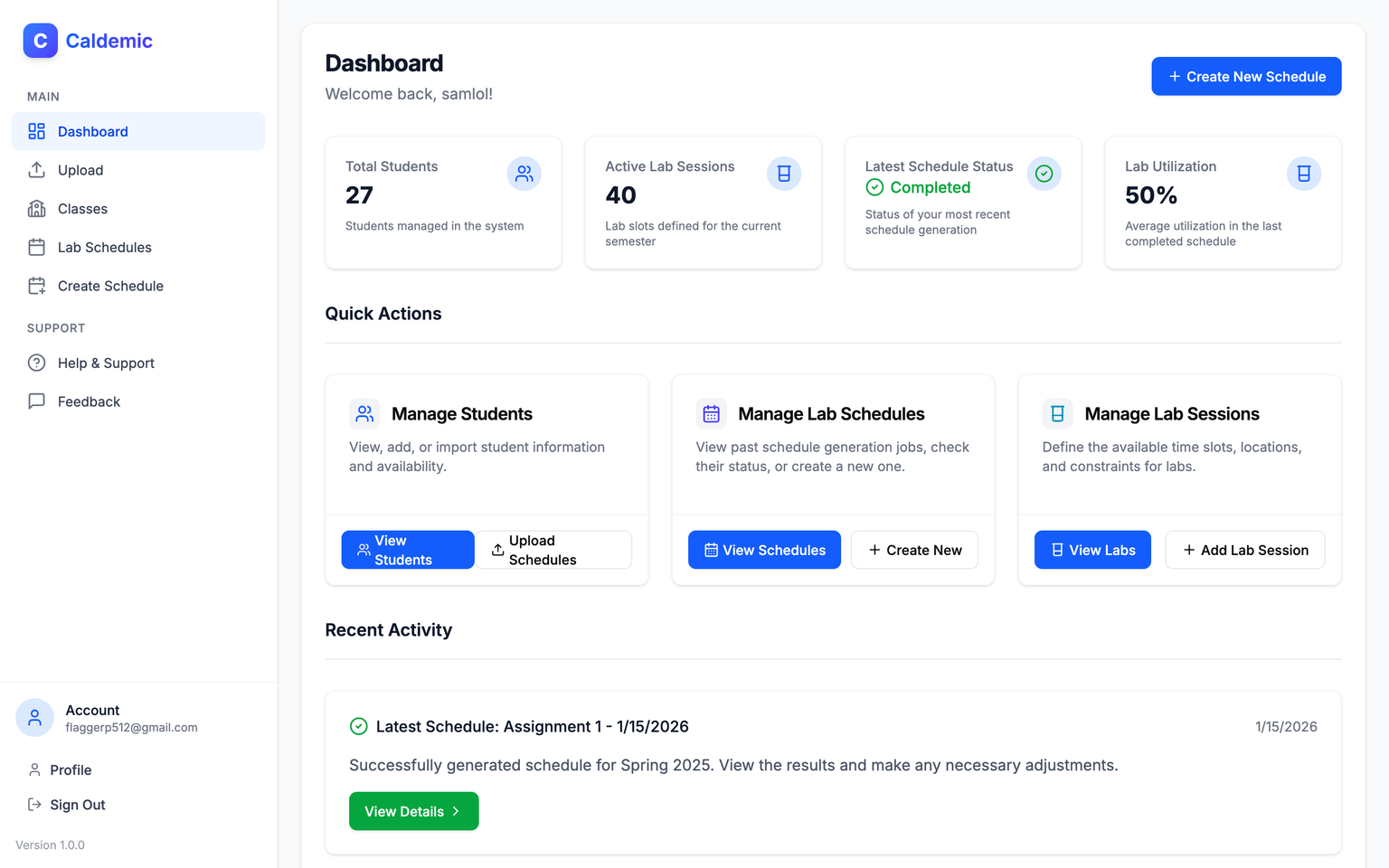Click the Active Lab Sessions beaker icon
The width and height of the screenshot is (1389, 868).
point(784,174)
